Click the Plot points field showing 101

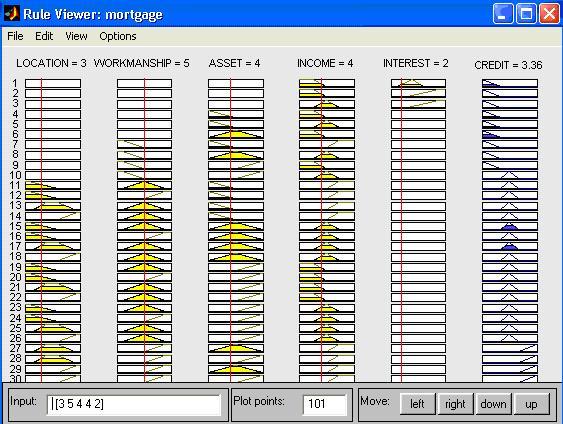(x=324, y=405)
